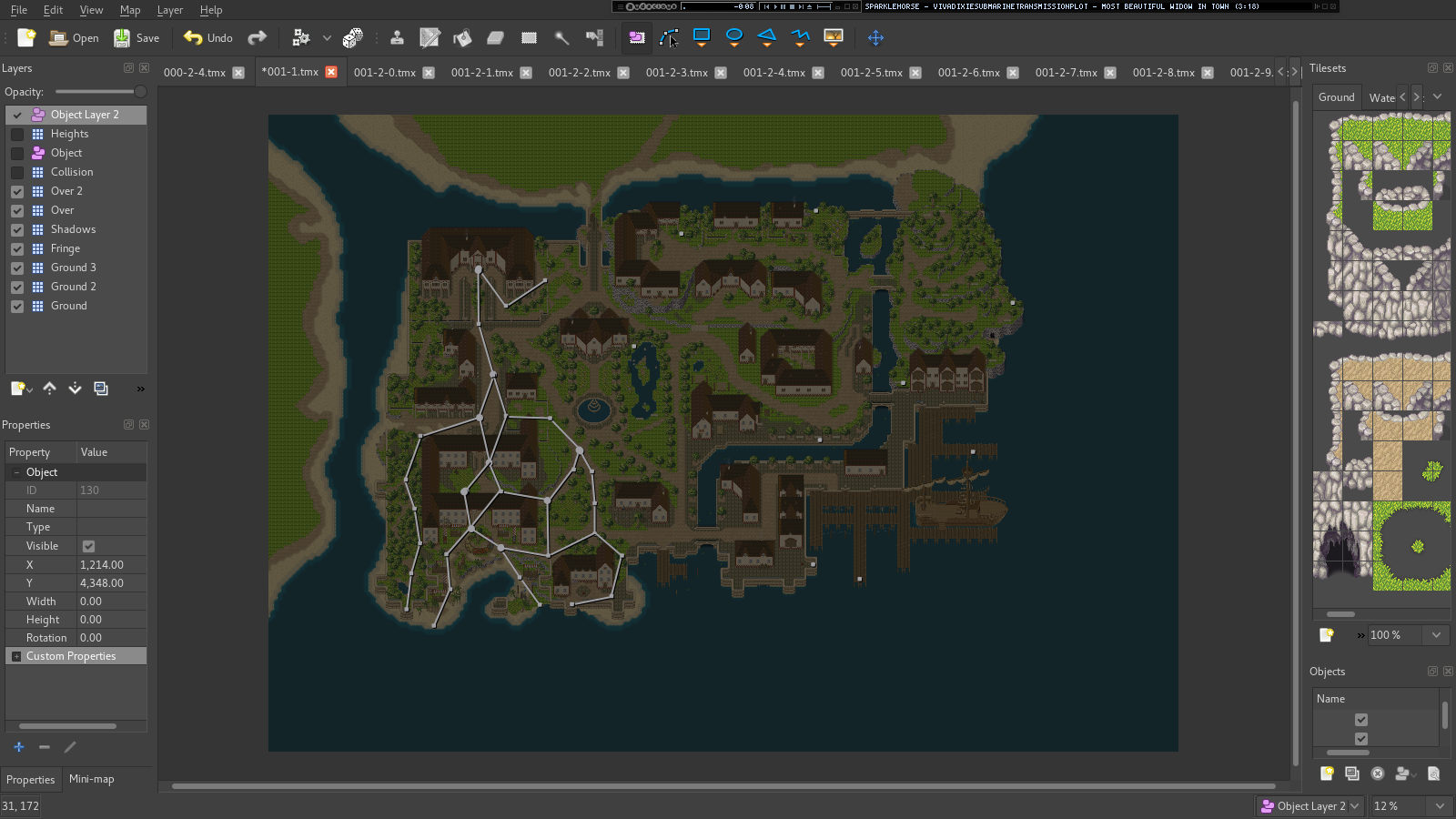This screenshot has height=819, width=1456.
Task: Hide the Shadows layer
Action: (17, 229)
